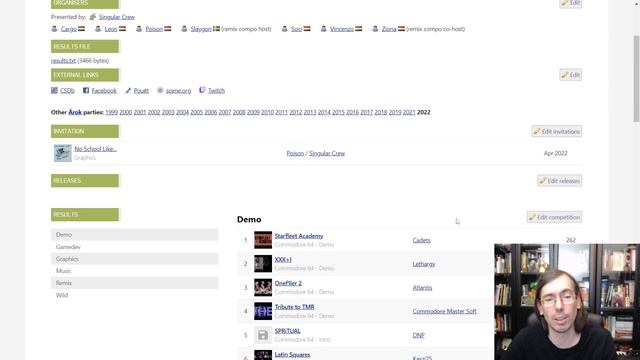Open the XXX+I demo entry
Screen dimensions: 640x360
[x=283, y=260]
